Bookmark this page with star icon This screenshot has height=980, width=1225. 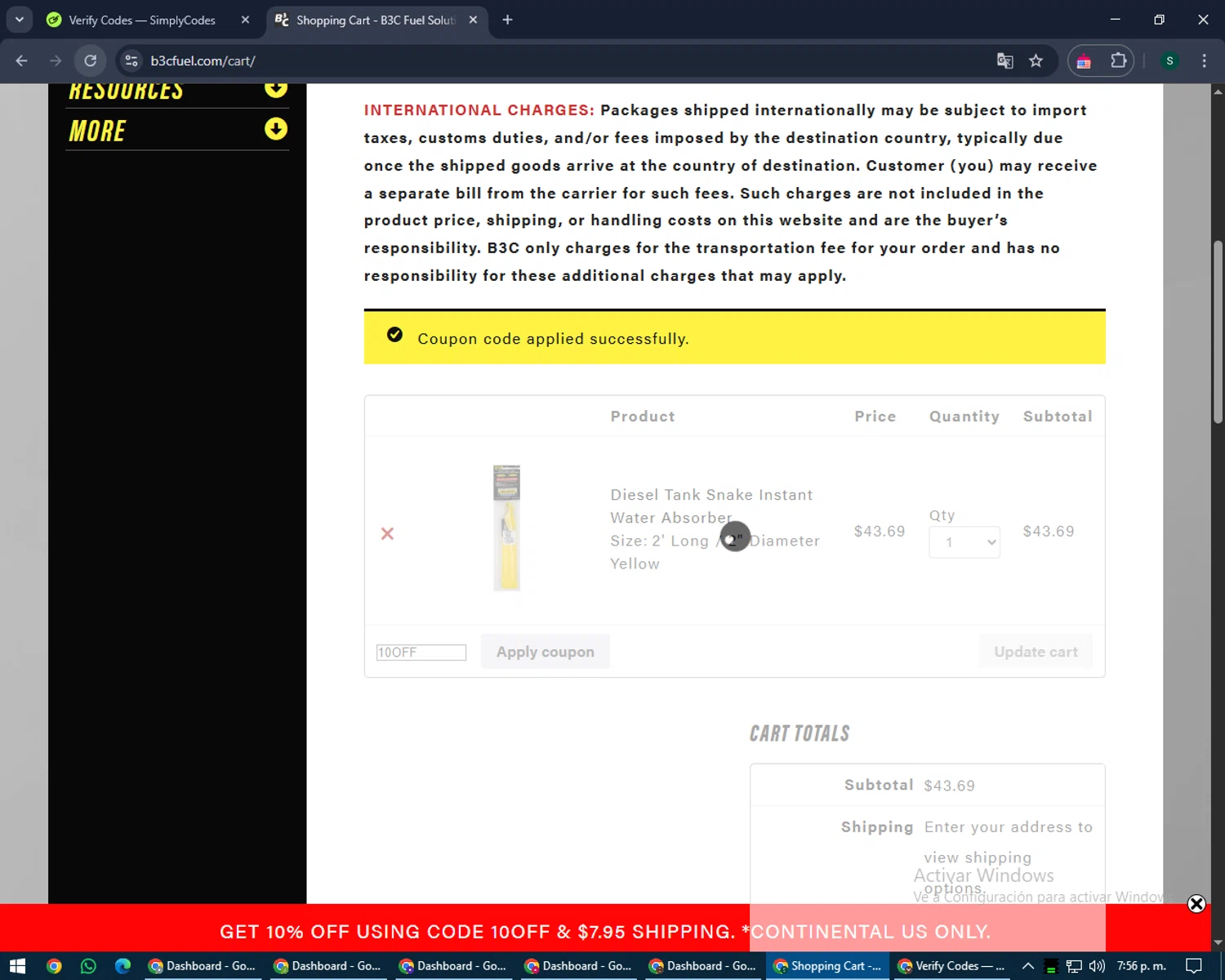[1036, 60]
